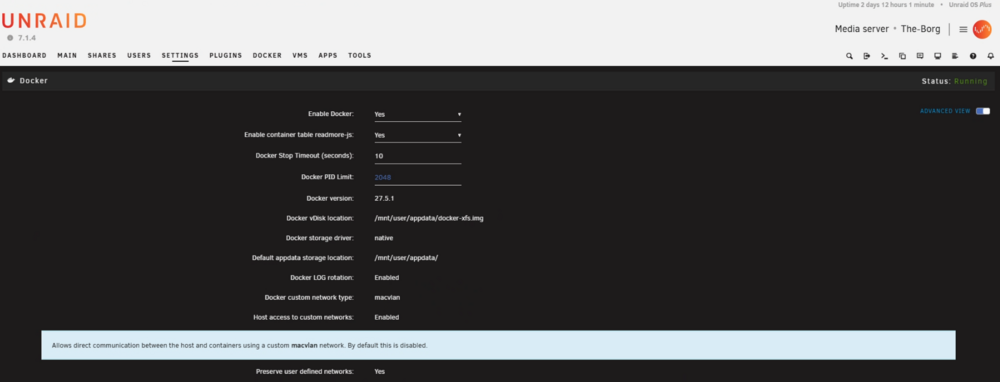Viewport: 1000px width, 382px height.
Task: Go to the Dashboard tab
Action: [24, 55]
